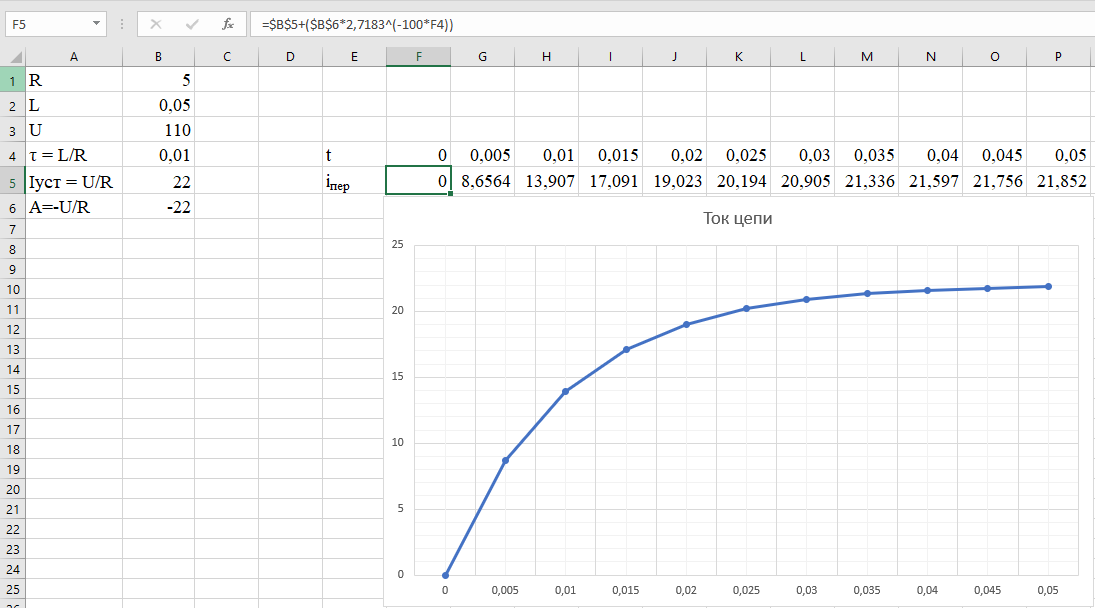Click the Insert Function fx icon
Image resolution: width=1095 pixels, height=608 pixels.
click(228, 24)
